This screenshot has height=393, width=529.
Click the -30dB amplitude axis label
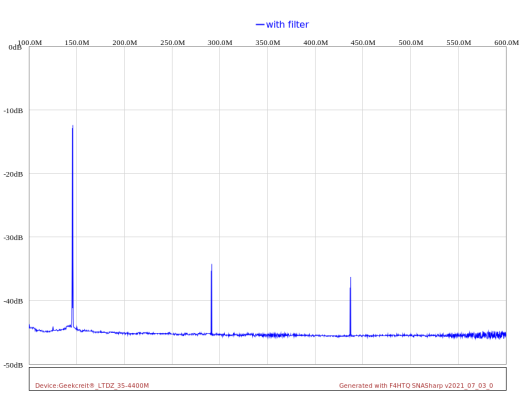[13, 237]
